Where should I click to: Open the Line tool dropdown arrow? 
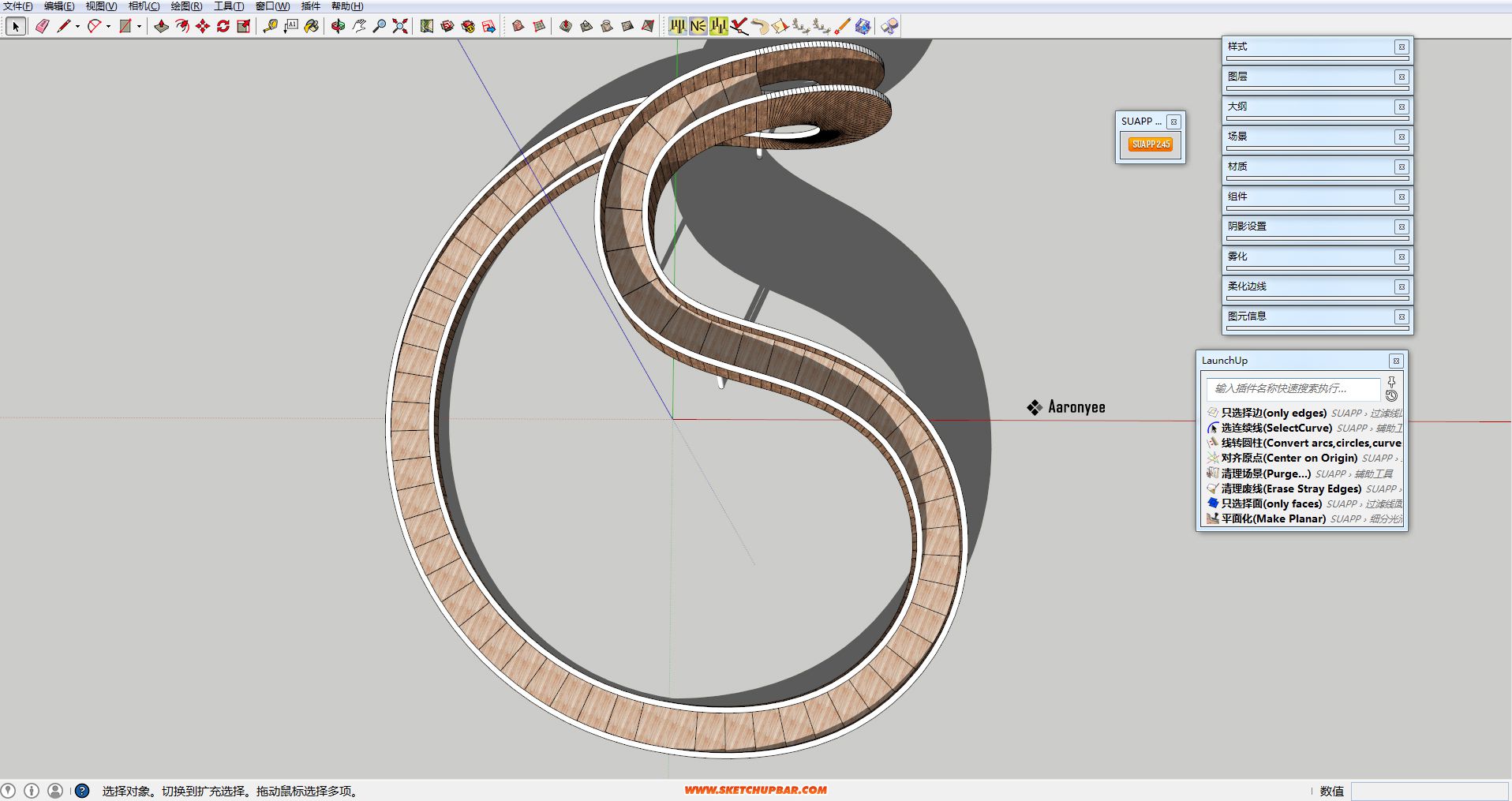pyautogui.click(x=77, y=26)
